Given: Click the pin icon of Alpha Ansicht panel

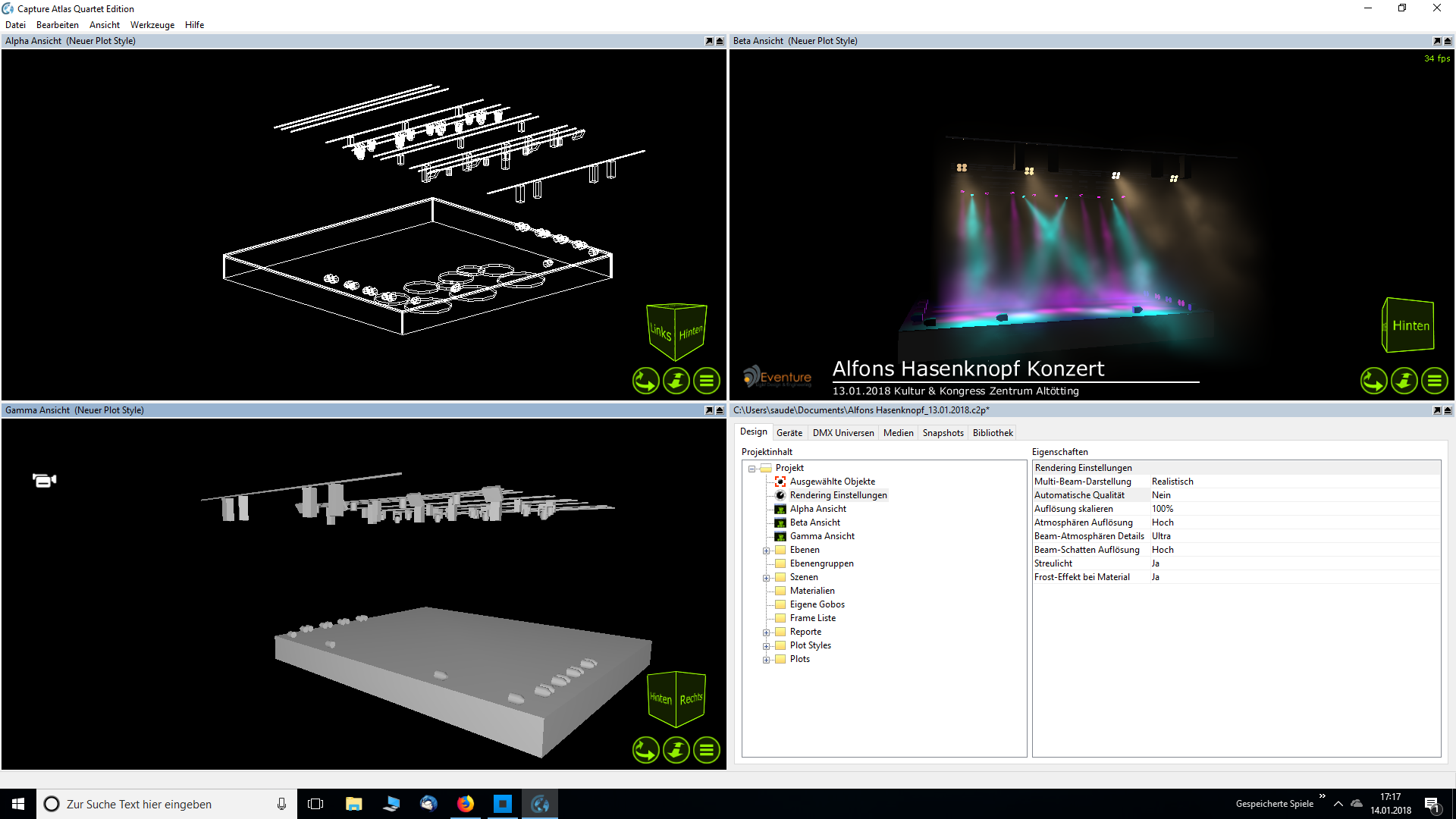Looking at the screenshot, I should (x=709, y=41).
